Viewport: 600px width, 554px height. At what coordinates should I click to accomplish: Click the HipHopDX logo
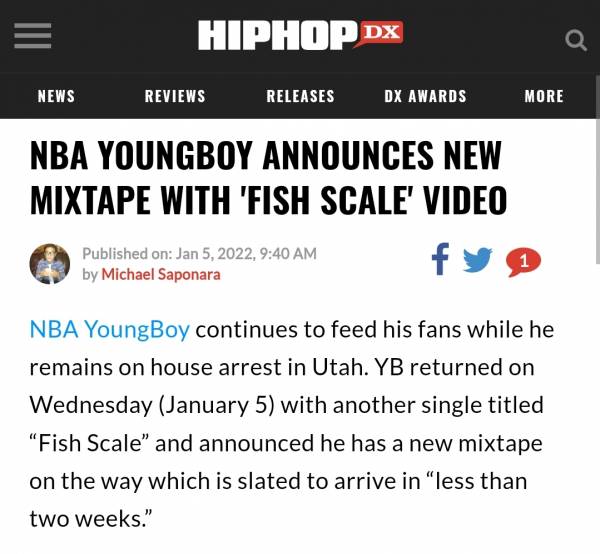coord(300,35)
